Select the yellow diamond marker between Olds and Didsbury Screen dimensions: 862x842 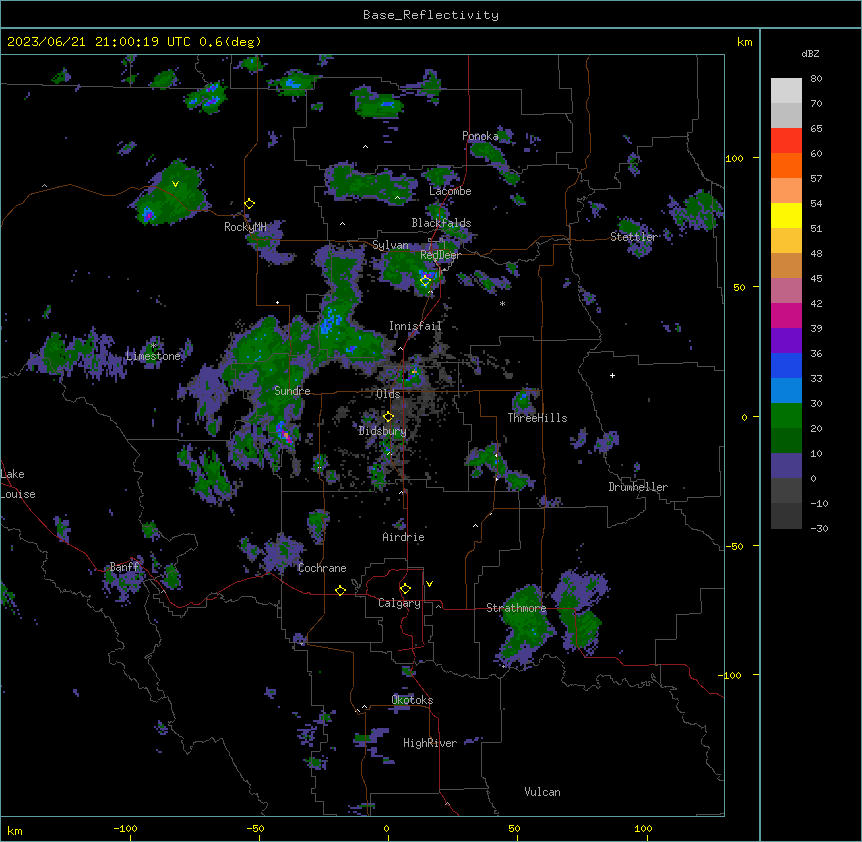coord(388,417)
